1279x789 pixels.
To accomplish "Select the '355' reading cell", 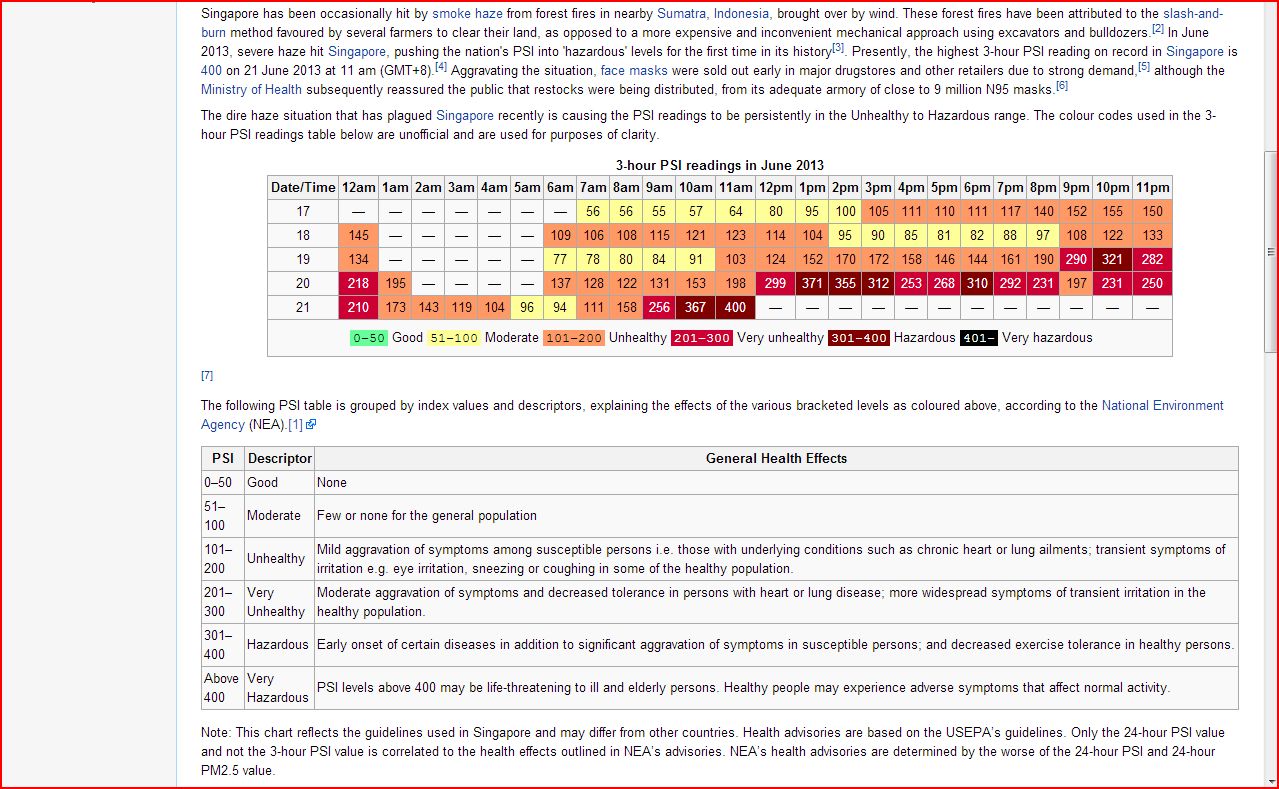I will tap(845, 284).
